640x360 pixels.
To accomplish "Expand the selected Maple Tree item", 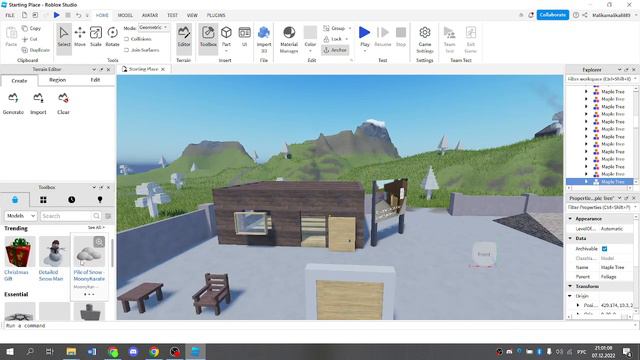I will (x=587, y=181).
